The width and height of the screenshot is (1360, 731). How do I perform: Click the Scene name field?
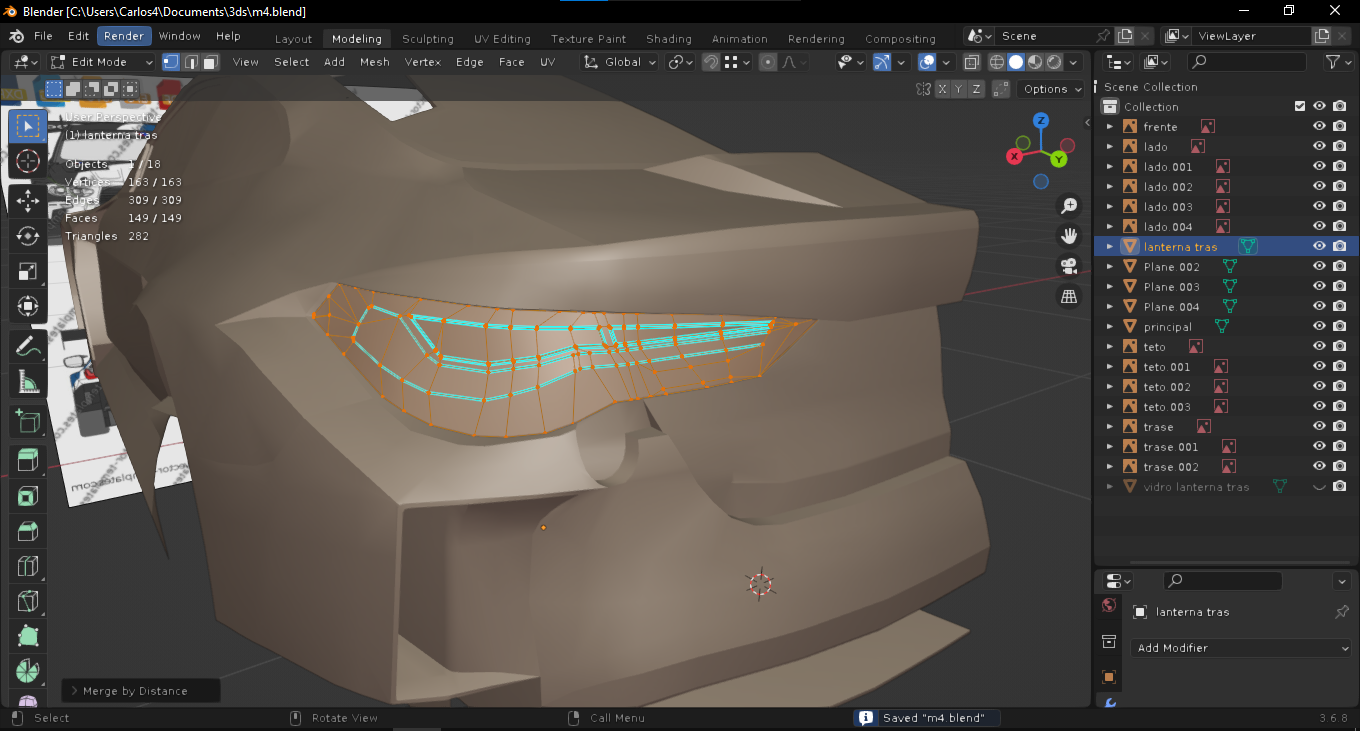tap(1042, 36)
